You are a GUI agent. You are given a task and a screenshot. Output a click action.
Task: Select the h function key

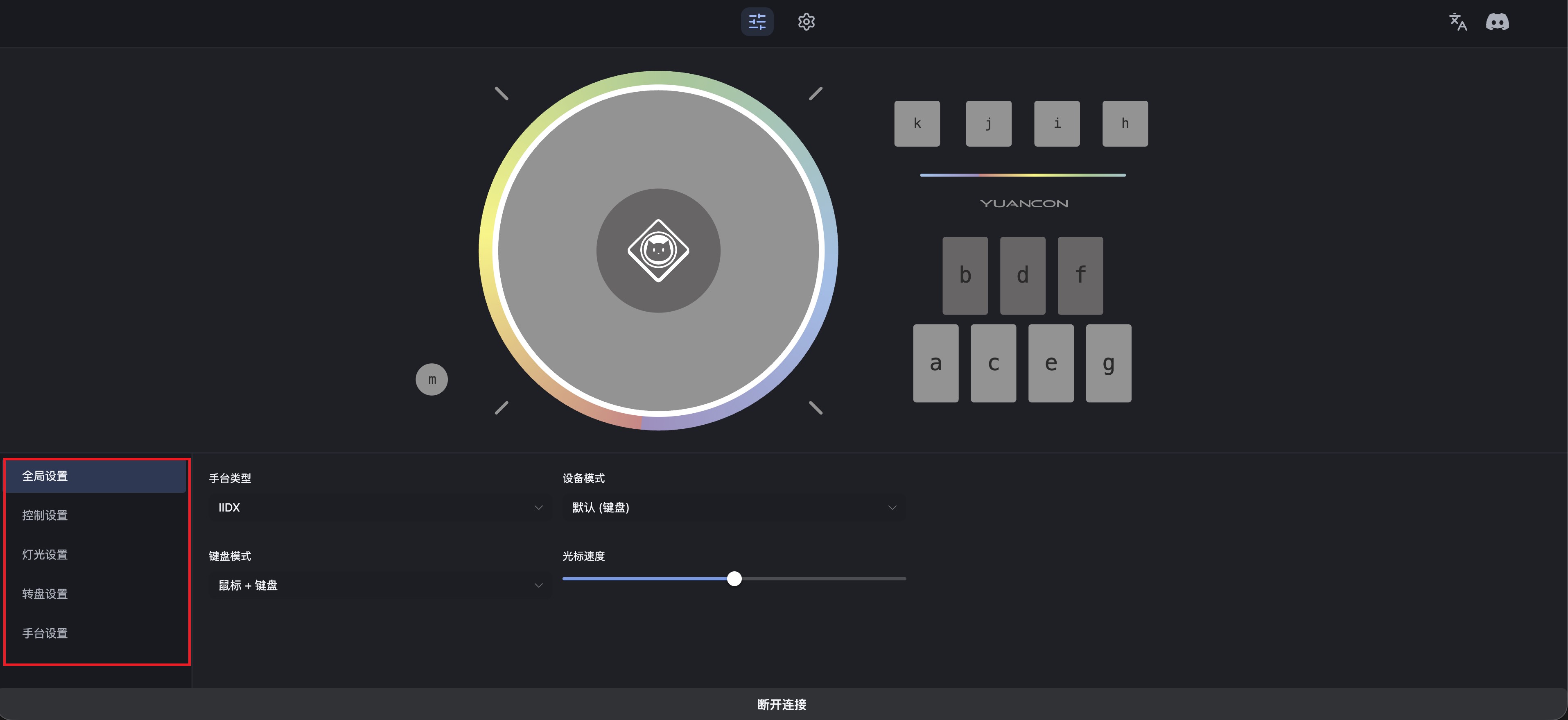coord(1125,124)
